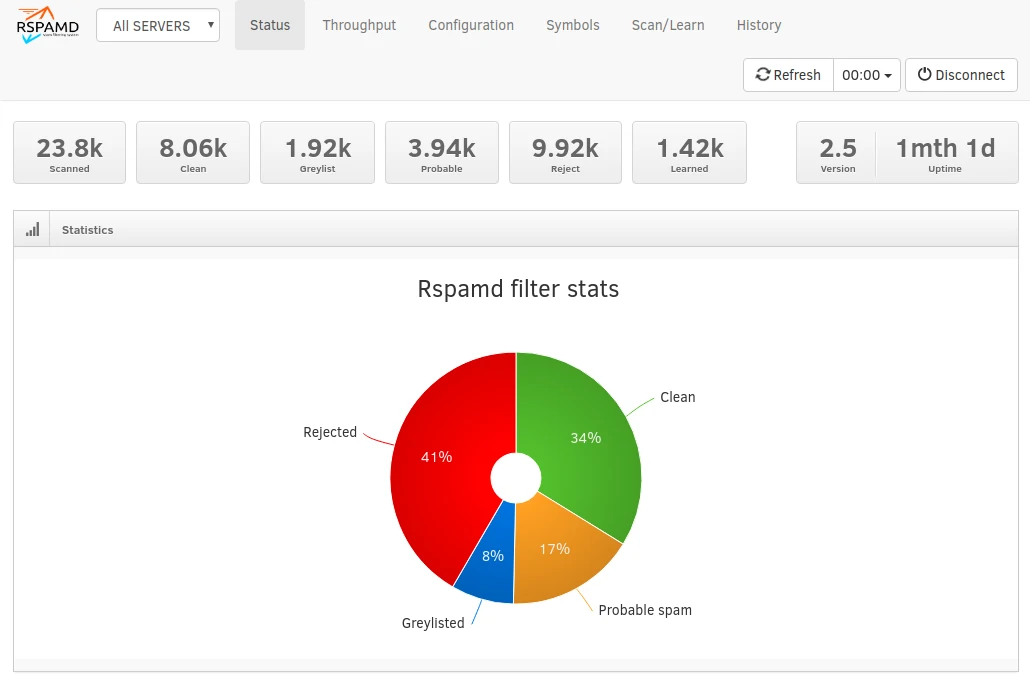Click the Learned counter tile
Screen dimensions: 1030x679
click(689, 152)
